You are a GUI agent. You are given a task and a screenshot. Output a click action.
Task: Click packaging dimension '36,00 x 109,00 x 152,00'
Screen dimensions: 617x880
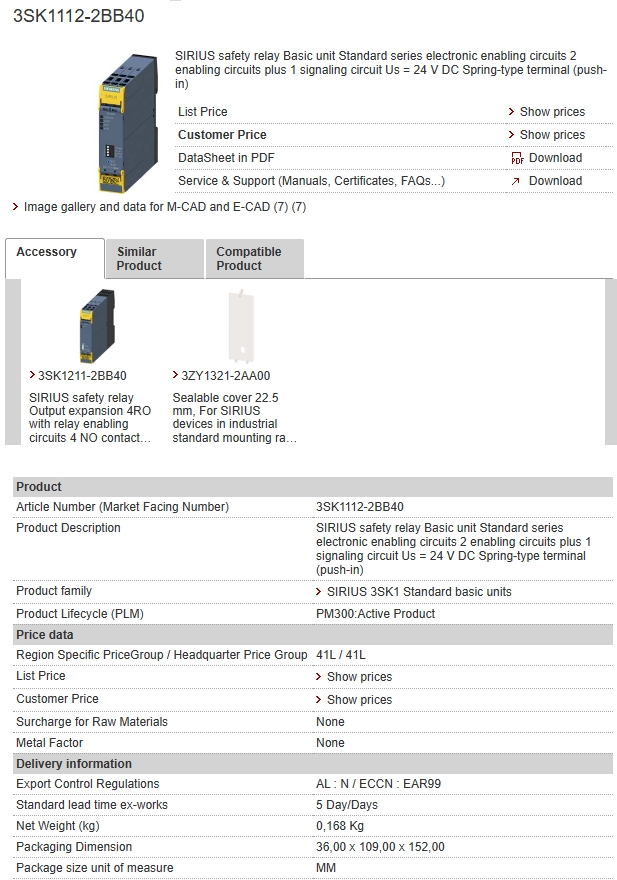pyautogui.click(x=380, y=847)
